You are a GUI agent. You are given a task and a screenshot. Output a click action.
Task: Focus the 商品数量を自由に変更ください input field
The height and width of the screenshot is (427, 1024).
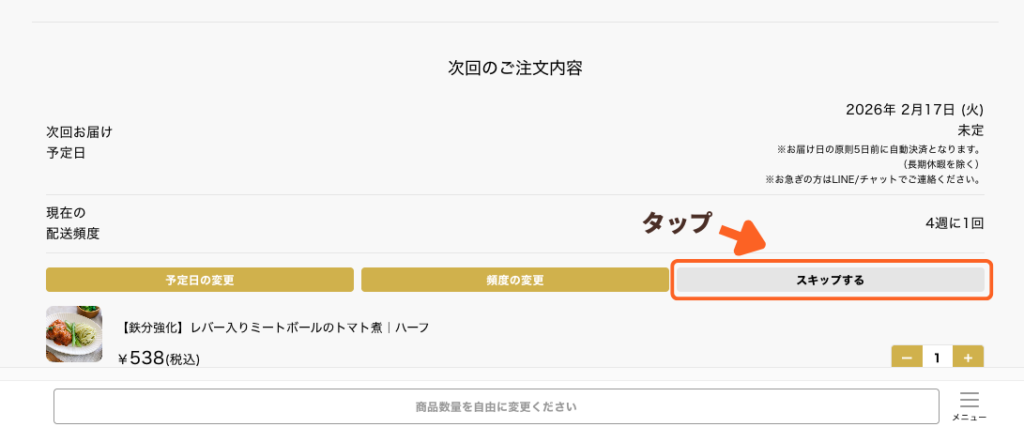coord(496,407)
